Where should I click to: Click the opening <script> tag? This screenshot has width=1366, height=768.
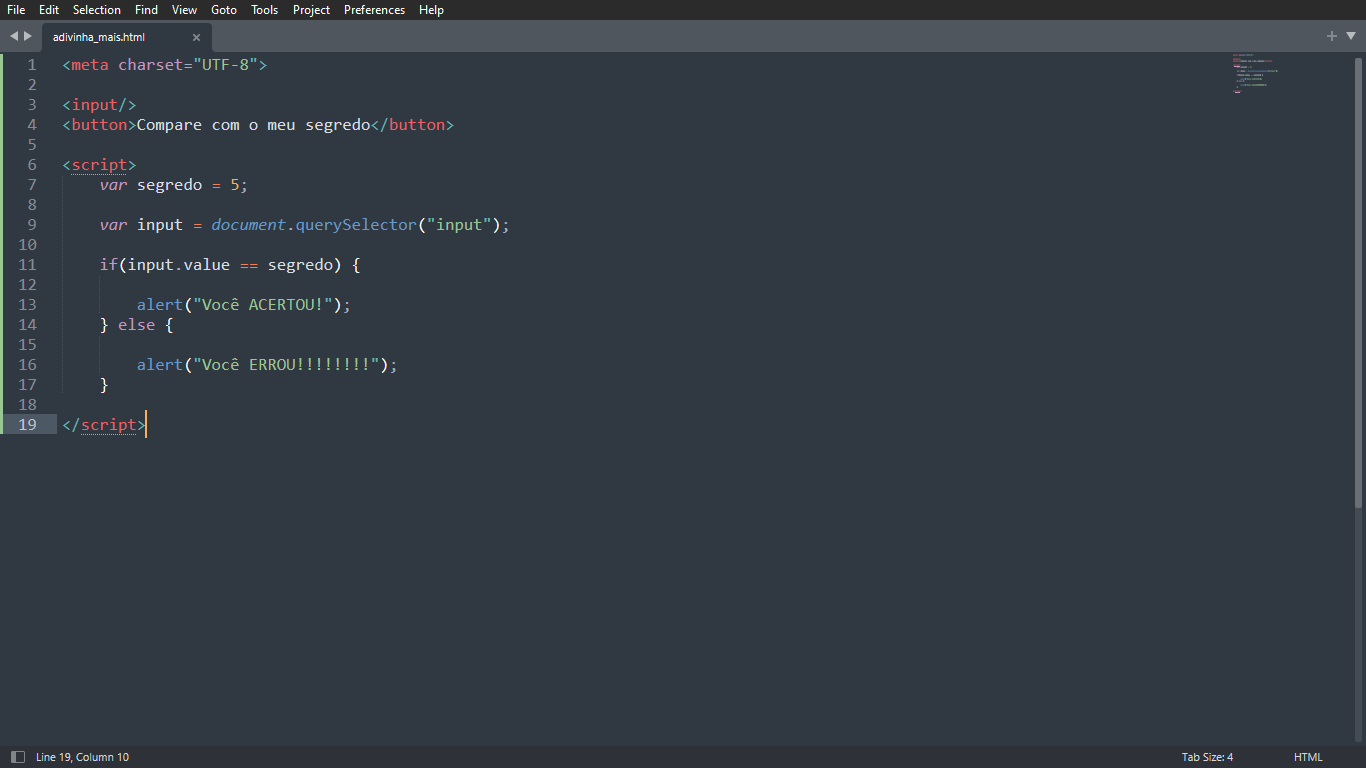coord(99,165)
